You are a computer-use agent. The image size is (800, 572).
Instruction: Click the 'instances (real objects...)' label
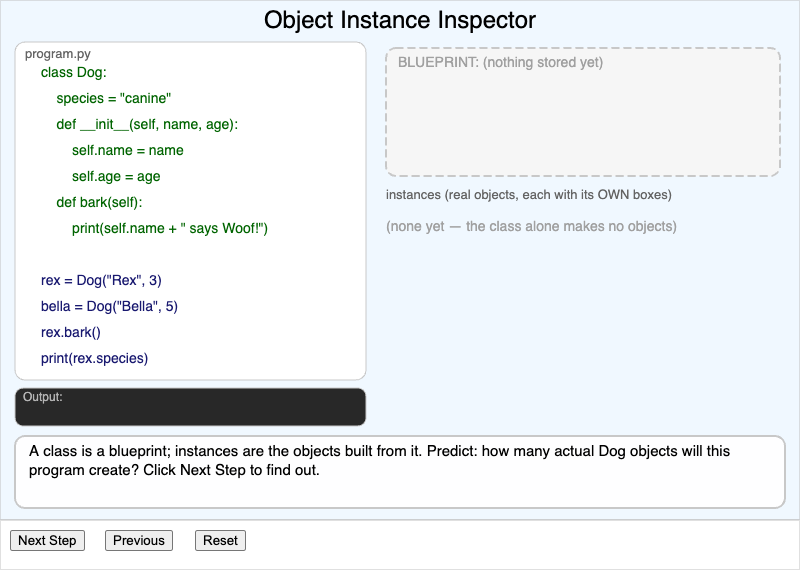click(x=529, y=195)
